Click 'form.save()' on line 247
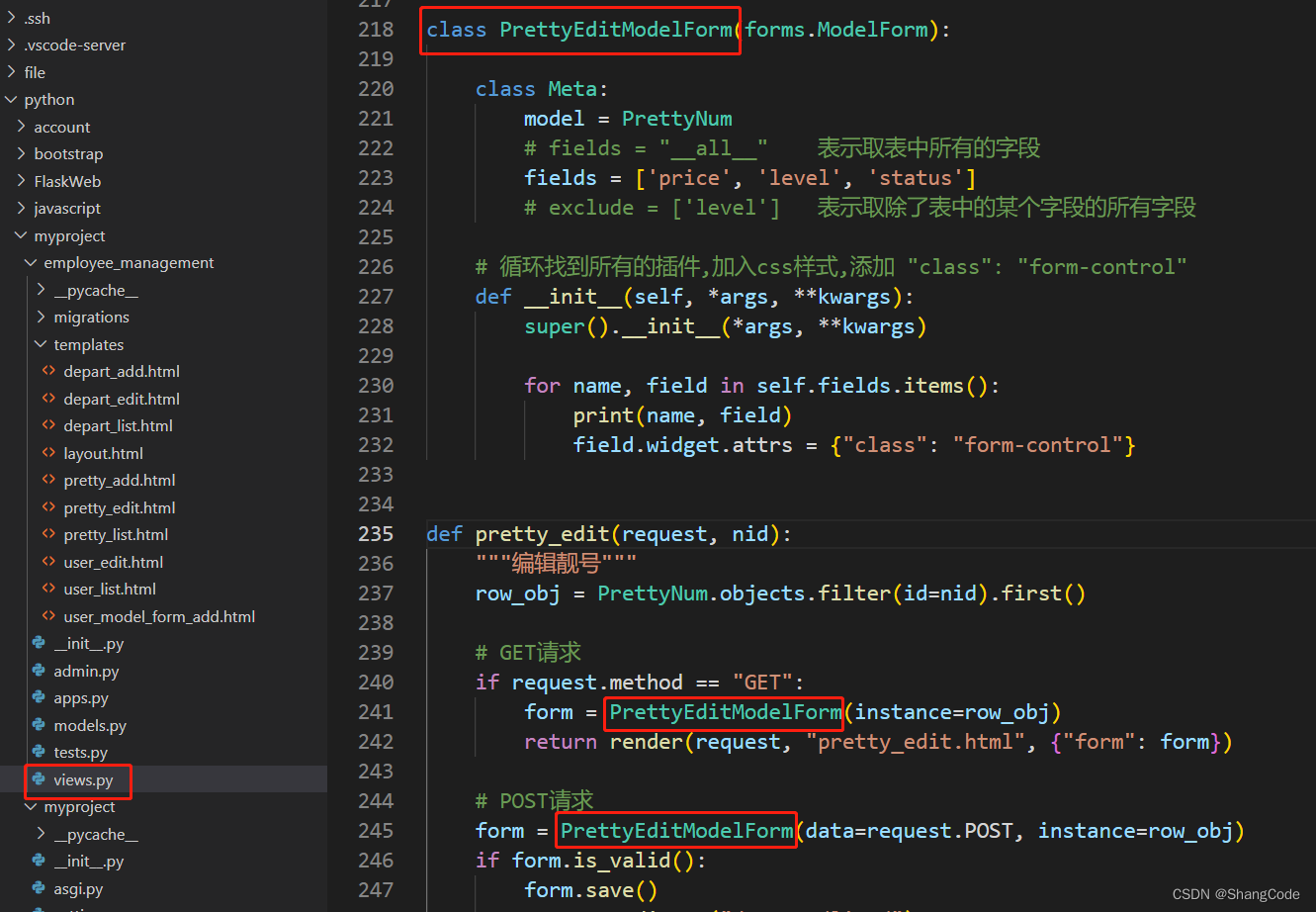Image resolution: width=1316 pixels, height=912 pixels. pos(591,890)
